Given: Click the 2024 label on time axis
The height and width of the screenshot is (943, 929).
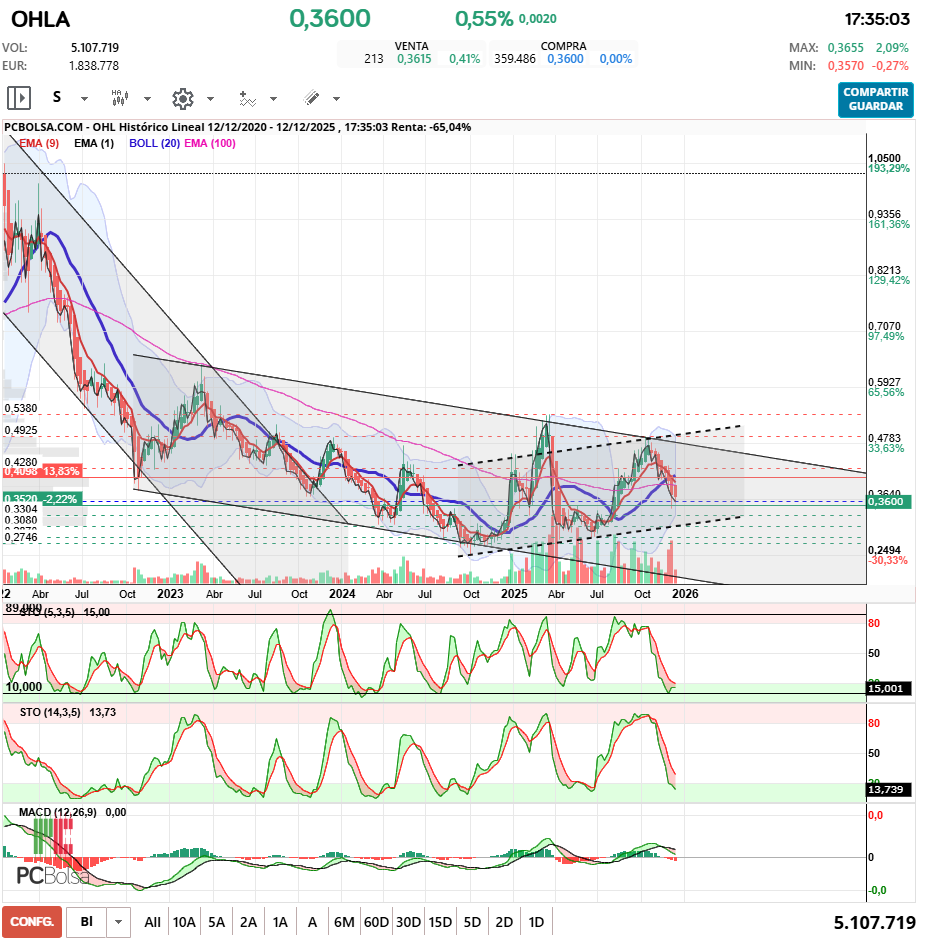Looking at the screenshot, I should coord(342,594).
